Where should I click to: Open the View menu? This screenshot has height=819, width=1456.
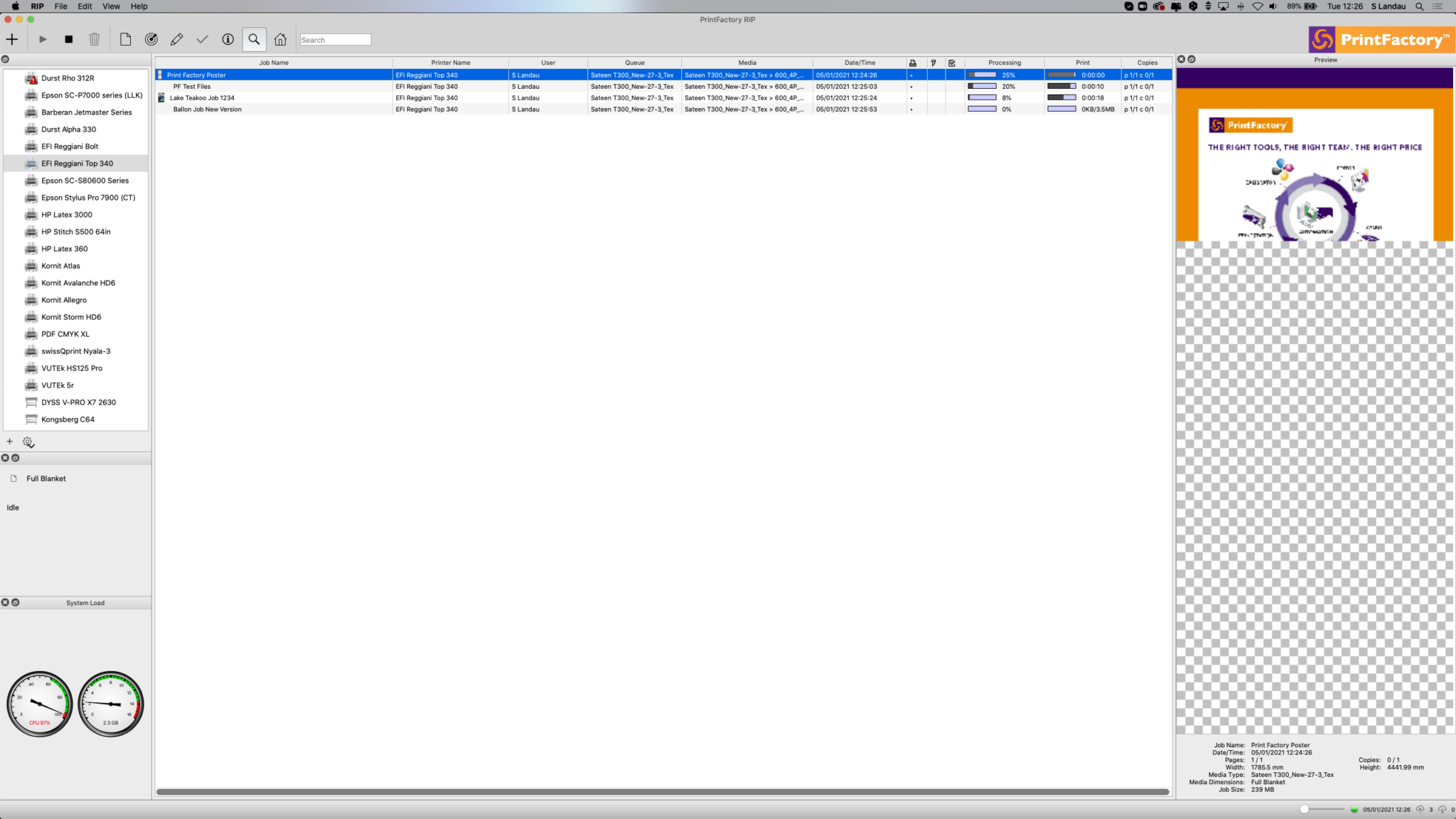[111, 6]
